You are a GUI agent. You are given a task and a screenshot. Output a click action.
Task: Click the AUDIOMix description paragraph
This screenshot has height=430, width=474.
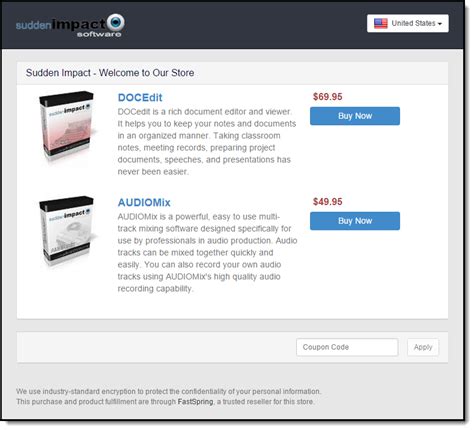[x=207, y=253]
